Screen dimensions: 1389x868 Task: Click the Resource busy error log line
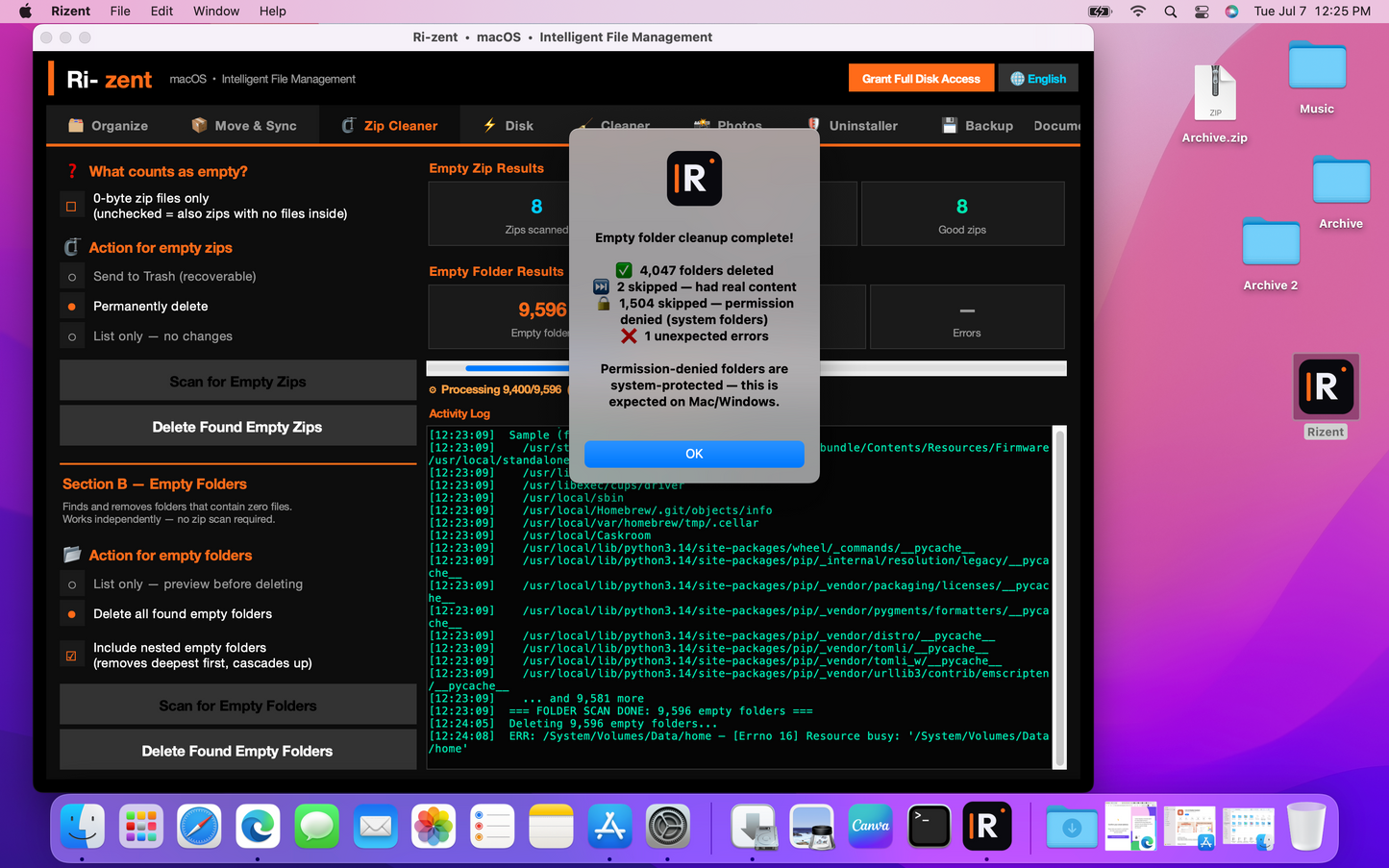[738, 742]
